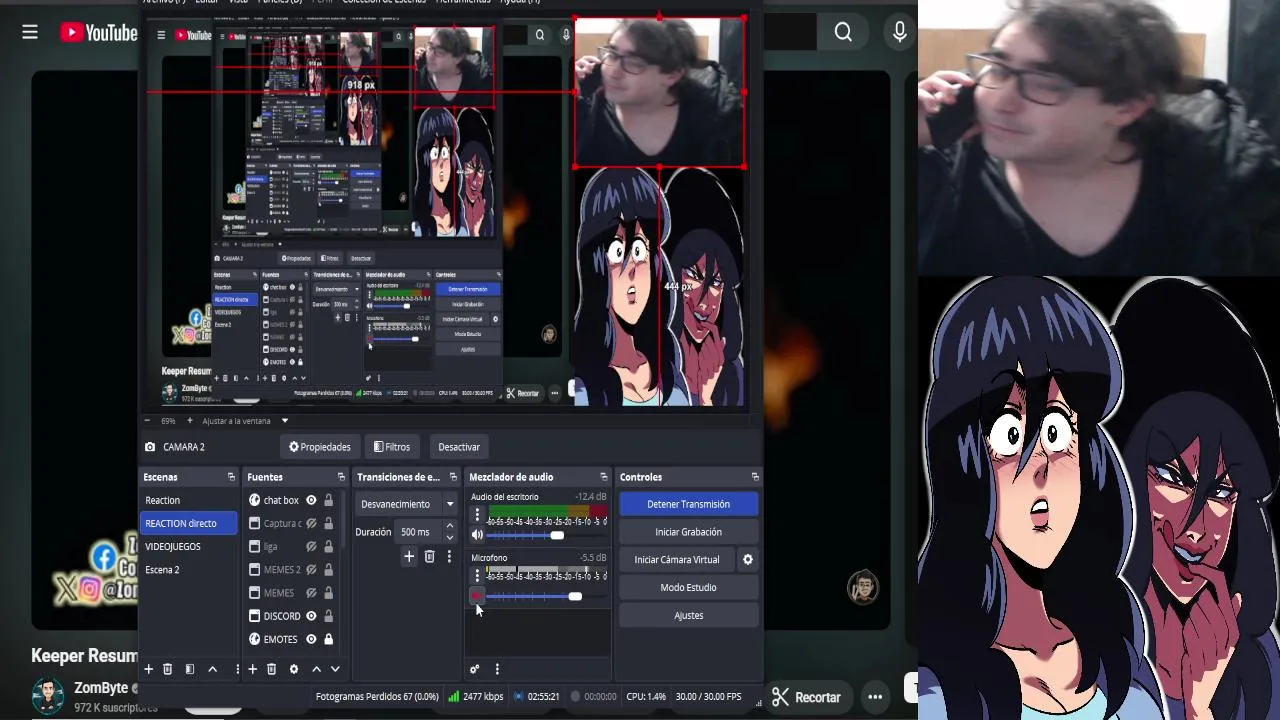Show the liga source
The height and width of the screenshot is (720, 1280).
coord(311,546)
